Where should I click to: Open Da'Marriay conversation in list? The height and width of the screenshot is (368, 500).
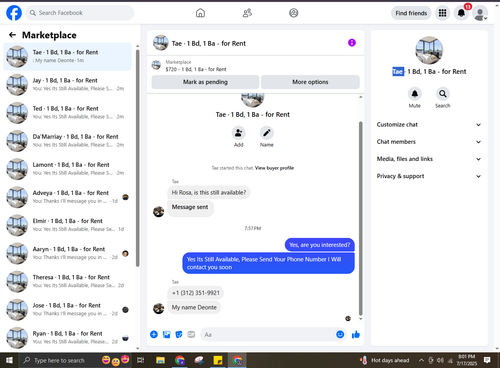coord(68,141)
